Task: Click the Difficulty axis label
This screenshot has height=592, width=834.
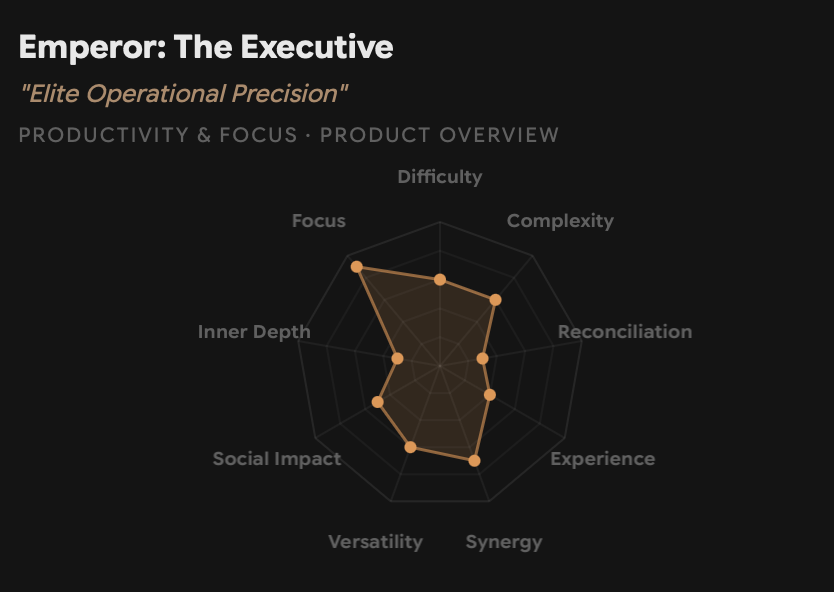Action: pos(440,177)
